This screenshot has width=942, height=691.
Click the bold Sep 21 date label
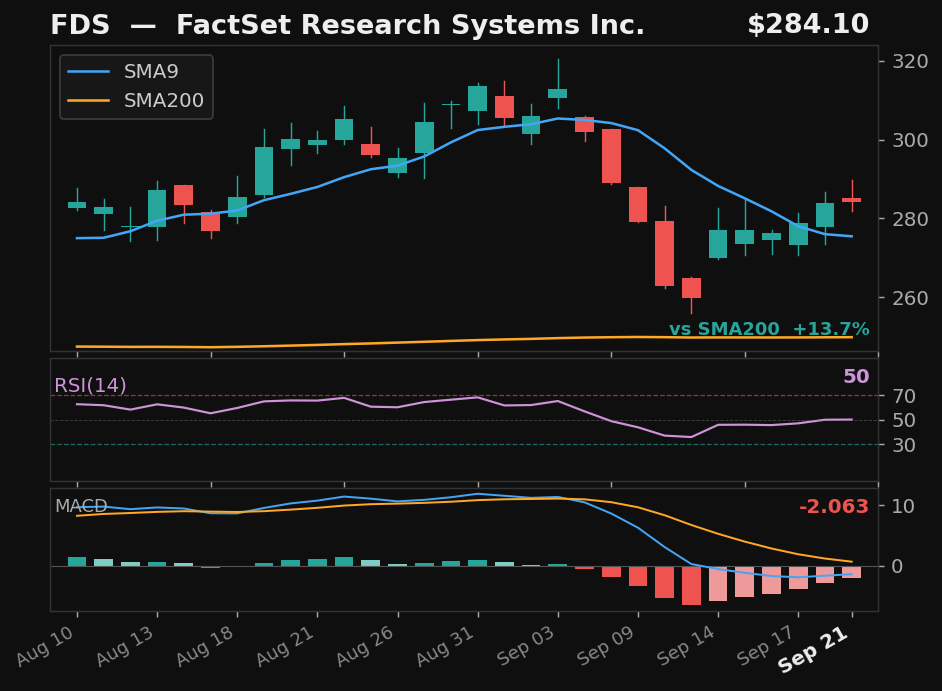point(813,649)
